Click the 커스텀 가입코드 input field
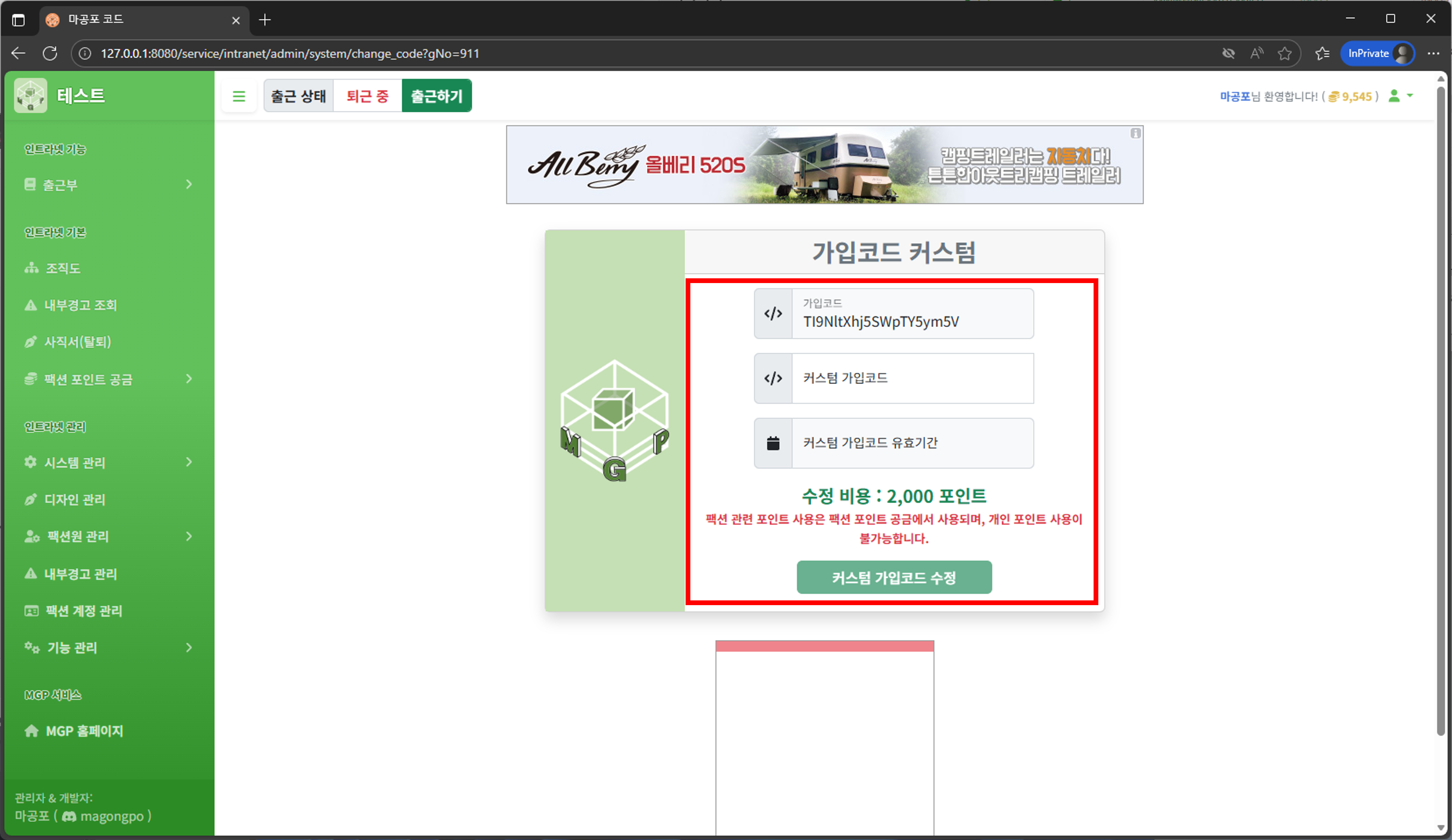This screenshot has height=840, width=1452. pos(913,378)
